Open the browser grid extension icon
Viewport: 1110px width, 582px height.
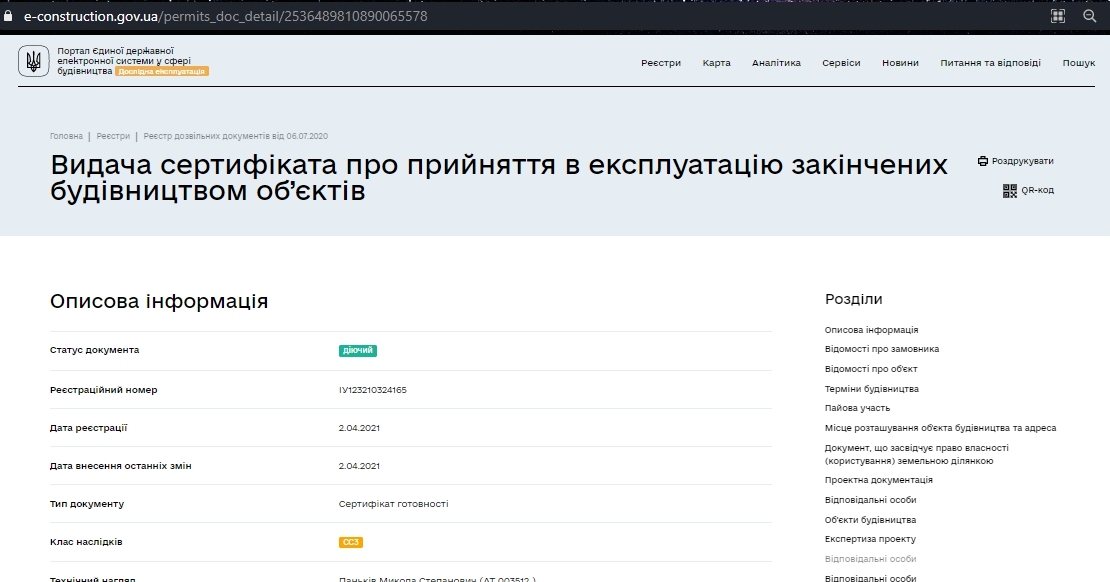[x=1058, y=16]
